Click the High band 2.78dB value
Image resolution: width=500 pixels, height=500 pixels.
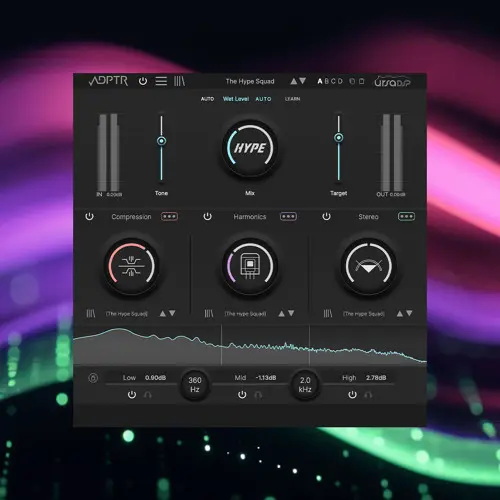pos(376,378)
